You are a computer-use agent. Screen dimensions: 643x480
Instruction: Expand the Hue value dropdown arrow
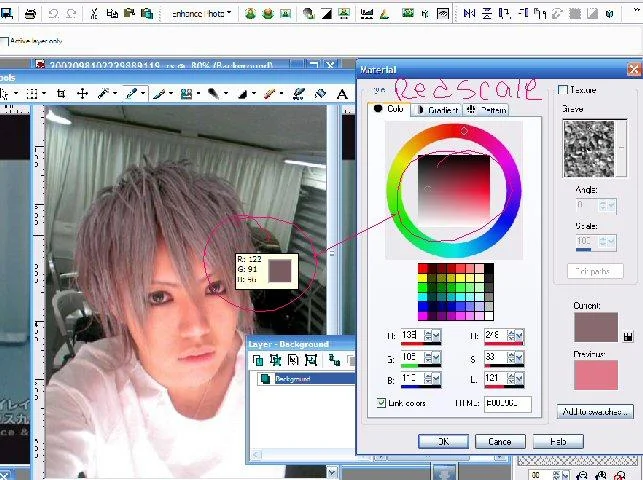click(519, 335)
